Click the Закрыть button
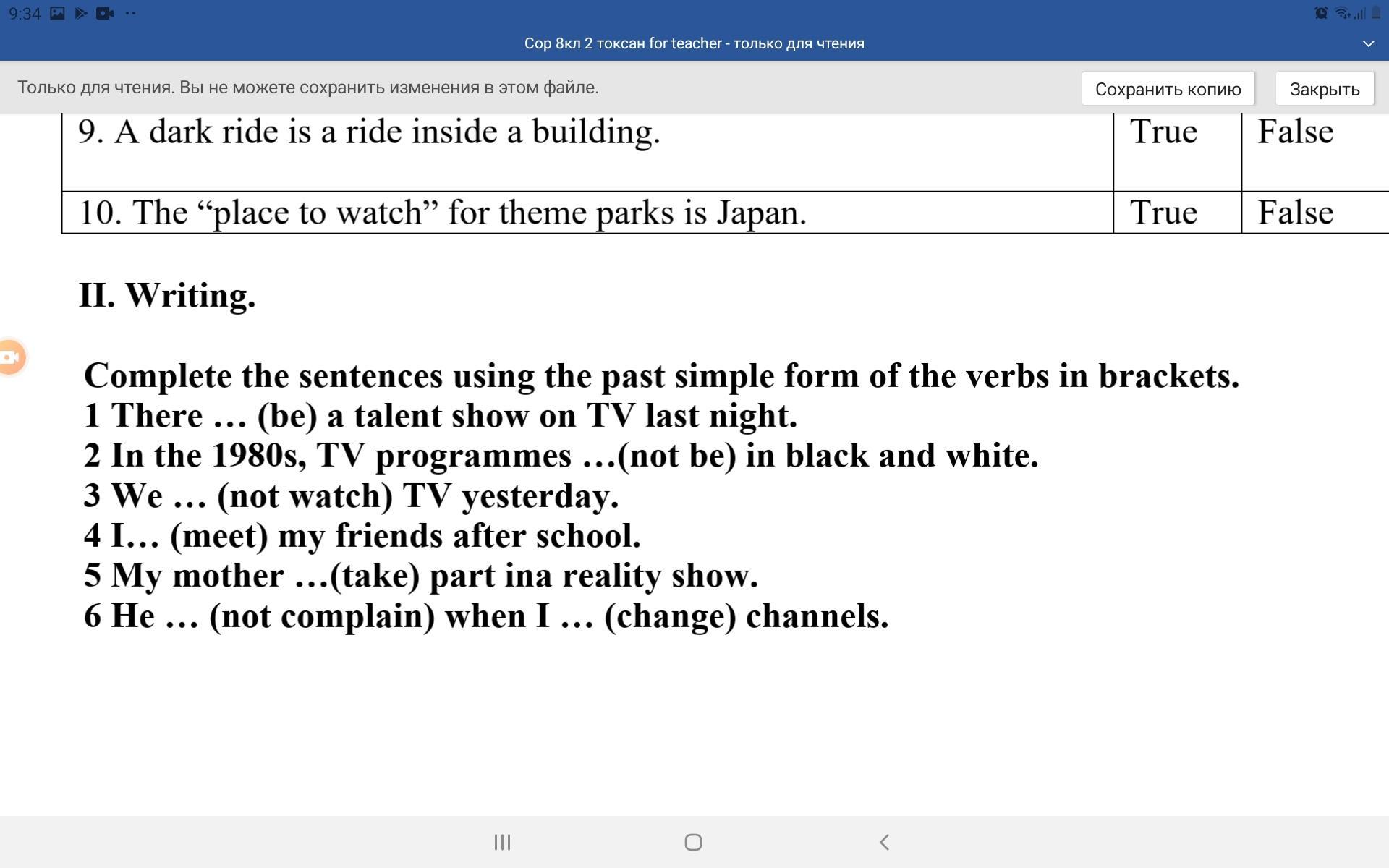 (x=1324, y=89)
